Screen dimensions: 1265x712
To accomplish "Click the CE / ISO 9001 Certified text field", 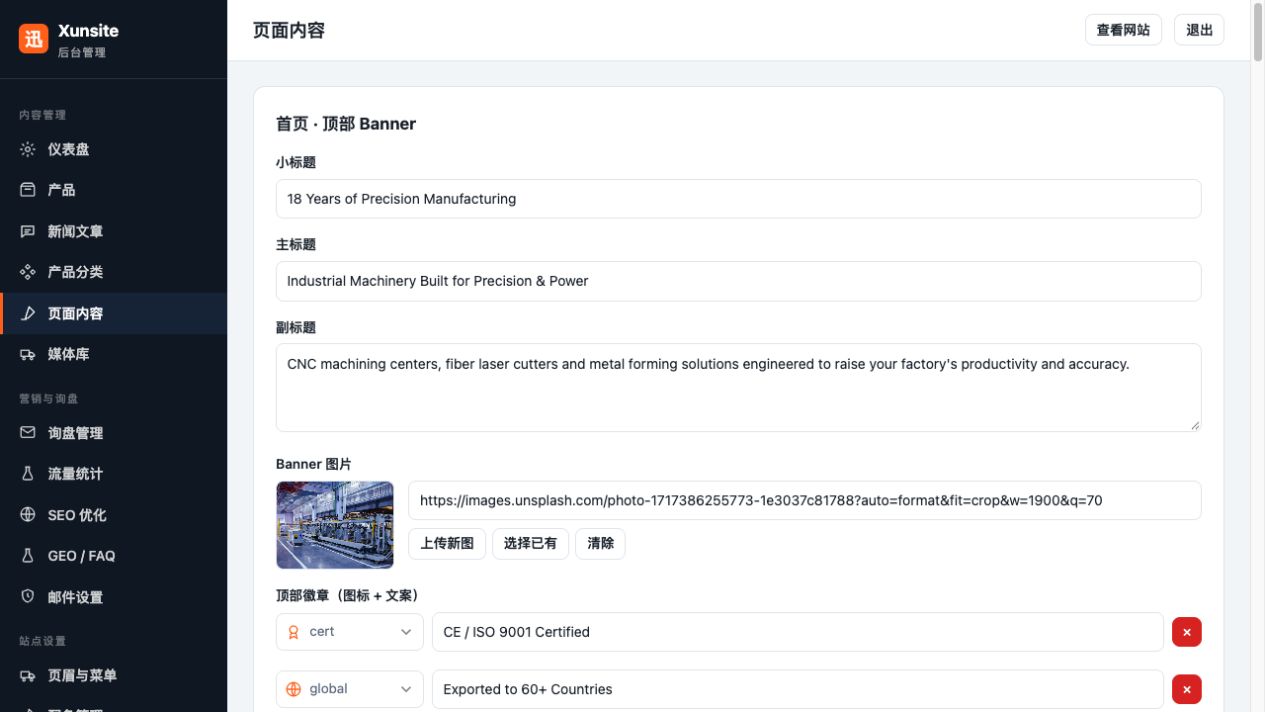I will coord(797,632).
